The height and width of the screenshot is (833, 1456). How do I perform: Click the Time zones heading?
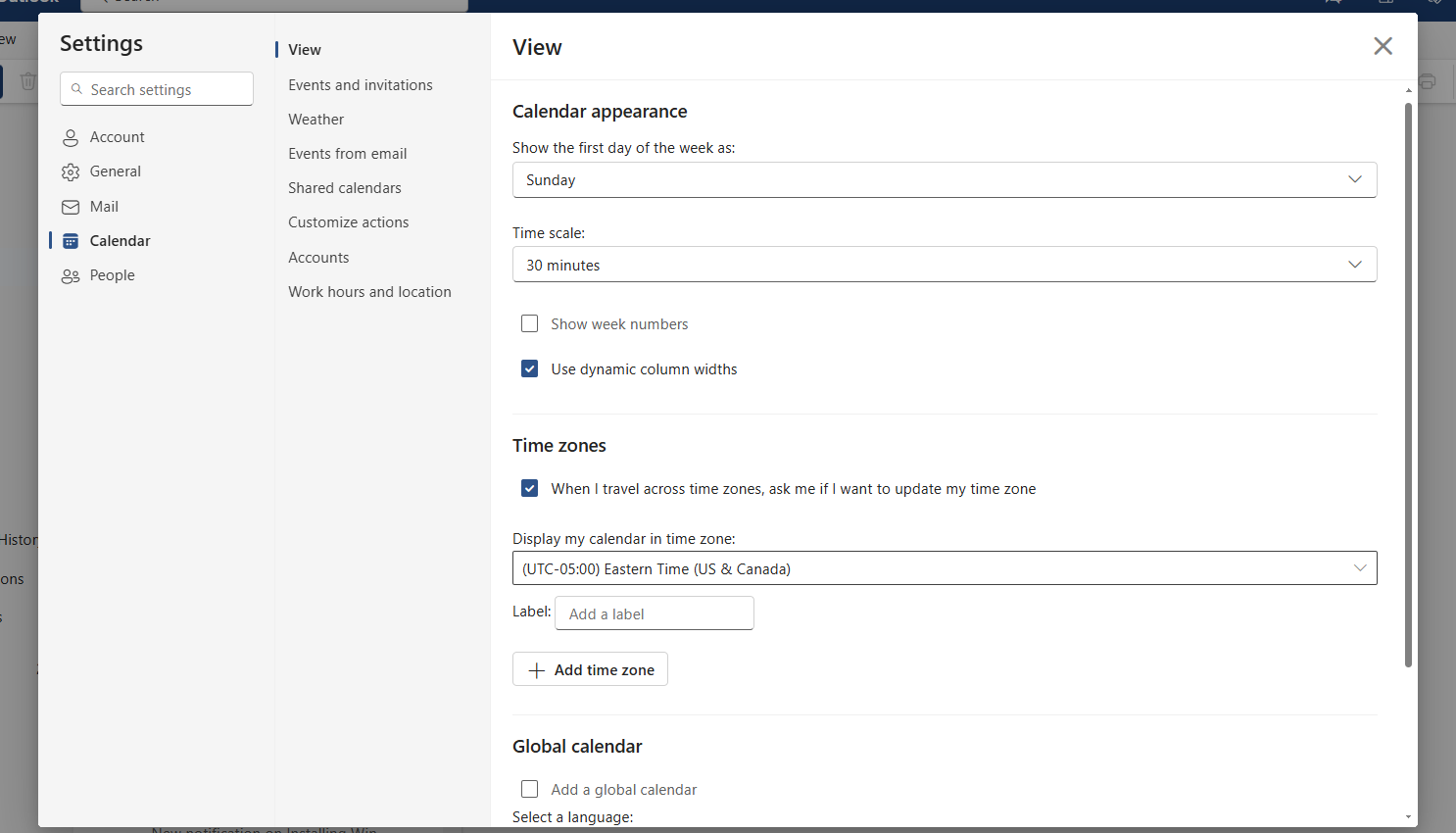coord(559,446)
